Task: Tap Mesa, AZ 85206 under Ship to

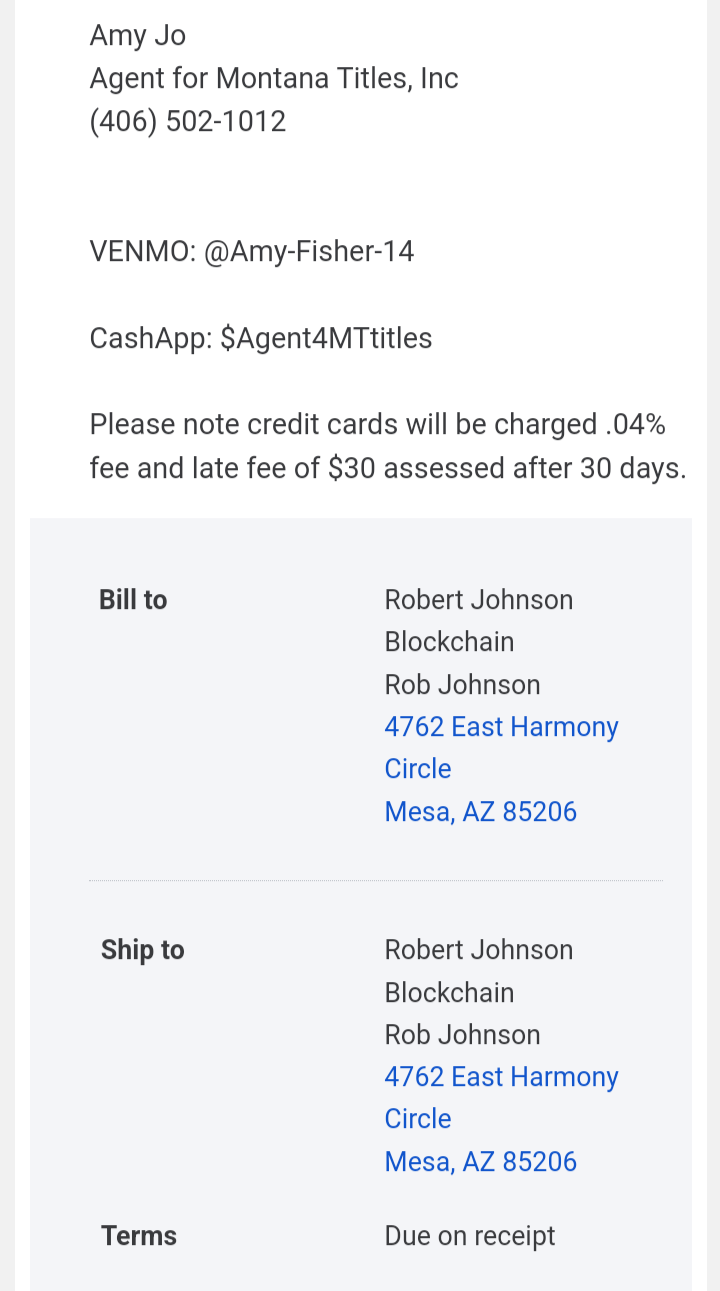Action: 480,1161
